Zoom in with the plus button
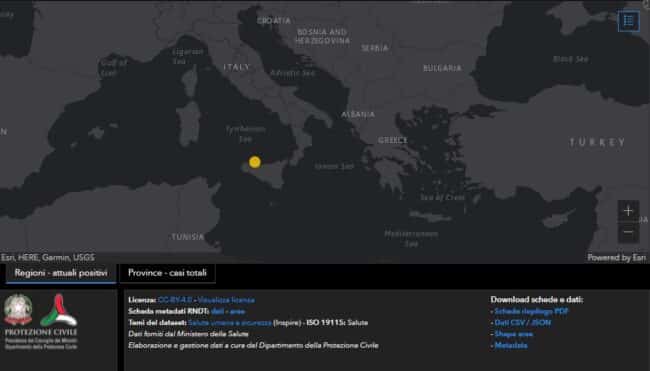 point(628,211)
